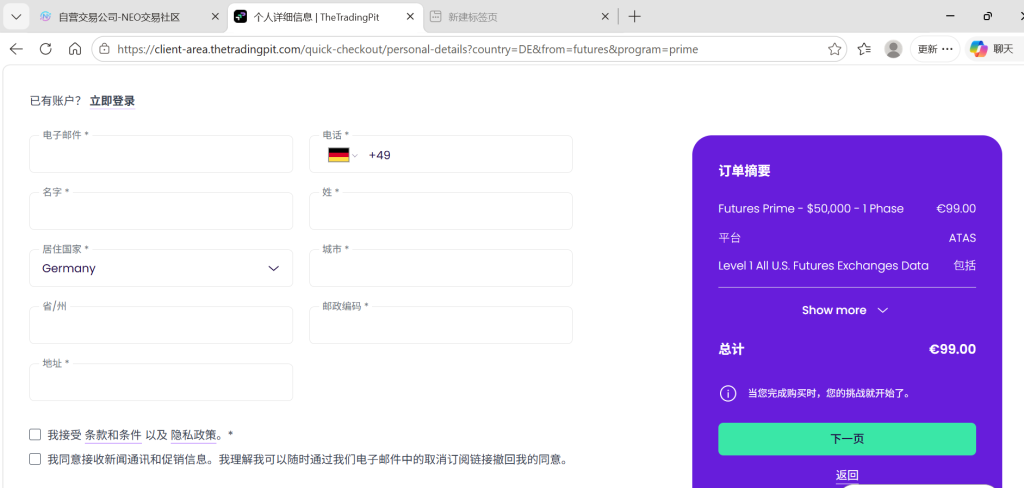
Task: Click the 总计 €99.00 total amount
Action: 952,350
